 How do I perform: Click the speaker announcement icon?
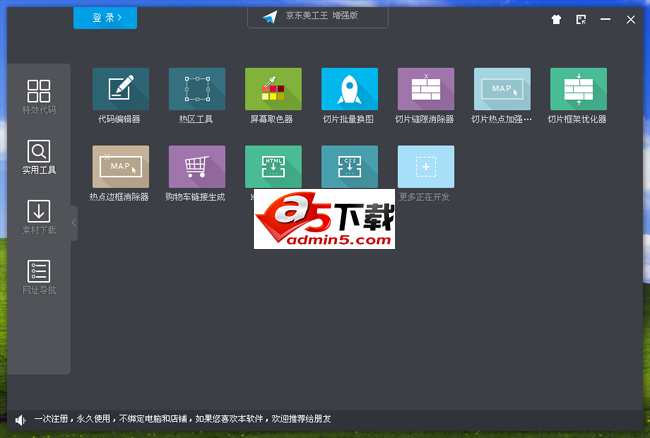click(x=20, y=420)
